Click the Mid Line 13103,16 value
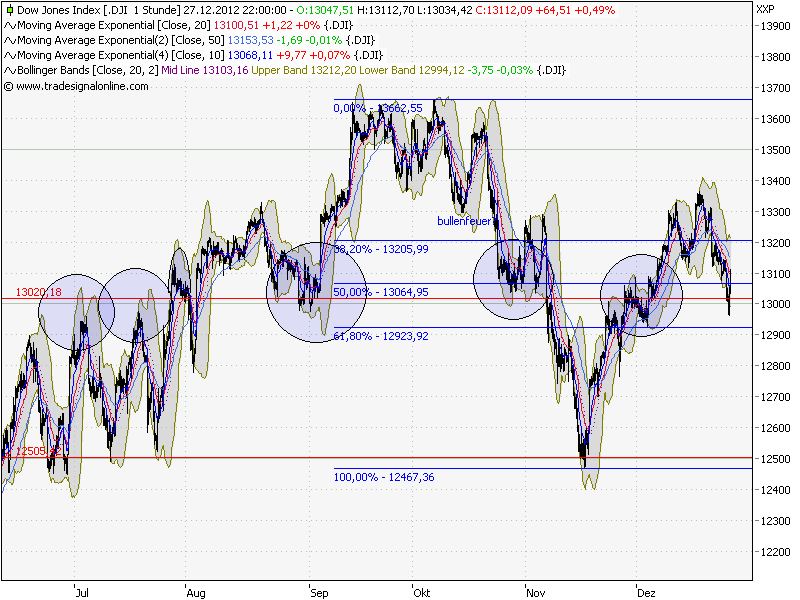 click(205, 70)
